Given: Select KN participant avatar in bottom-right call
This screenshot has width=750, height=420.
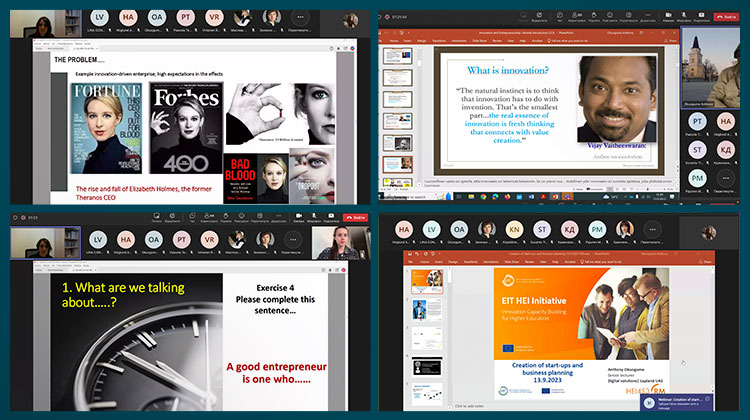Looking at the screenshot, I should coord(514,230).
